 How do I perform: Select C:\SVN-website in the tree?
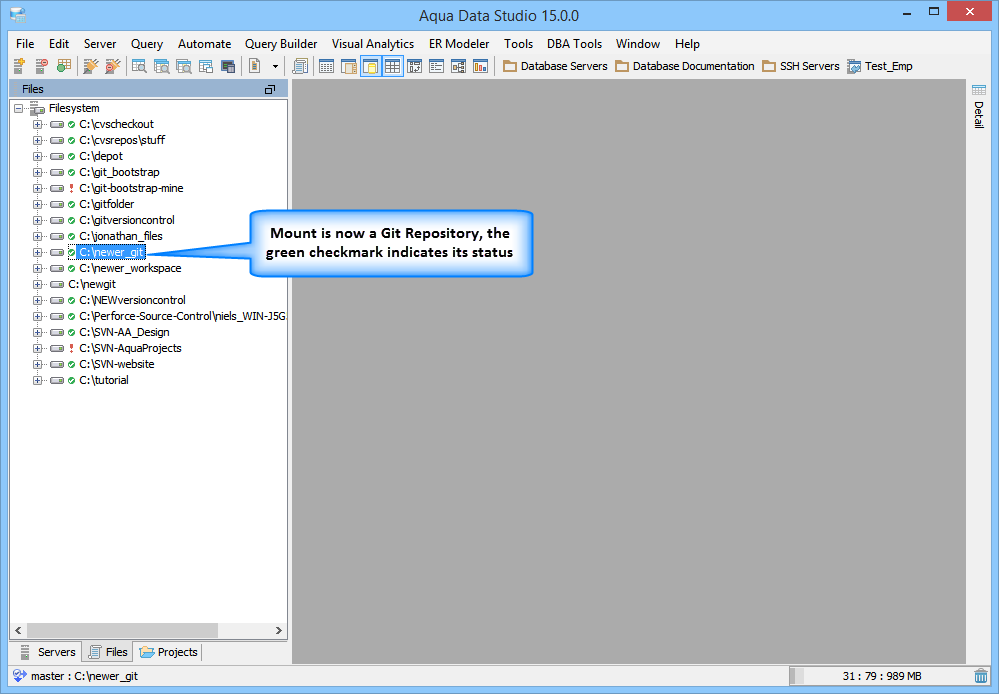pos(117,364)
